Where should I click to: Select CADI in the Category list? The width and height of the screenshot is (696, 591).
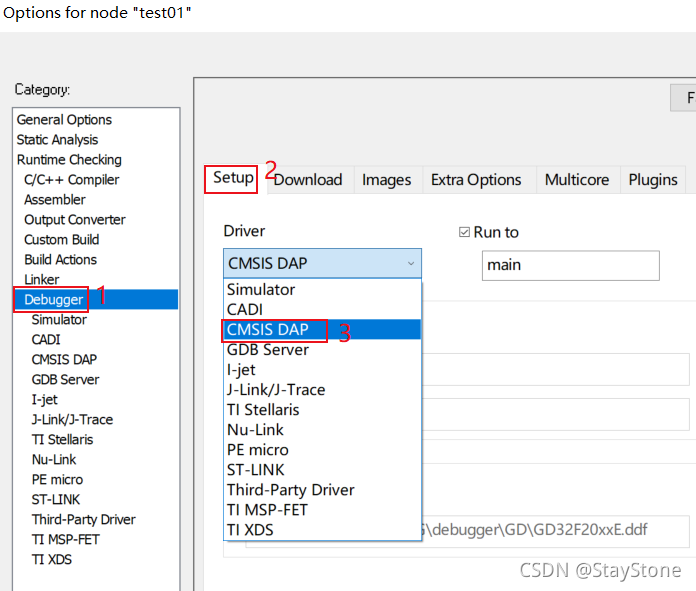(x=46, y=340)
